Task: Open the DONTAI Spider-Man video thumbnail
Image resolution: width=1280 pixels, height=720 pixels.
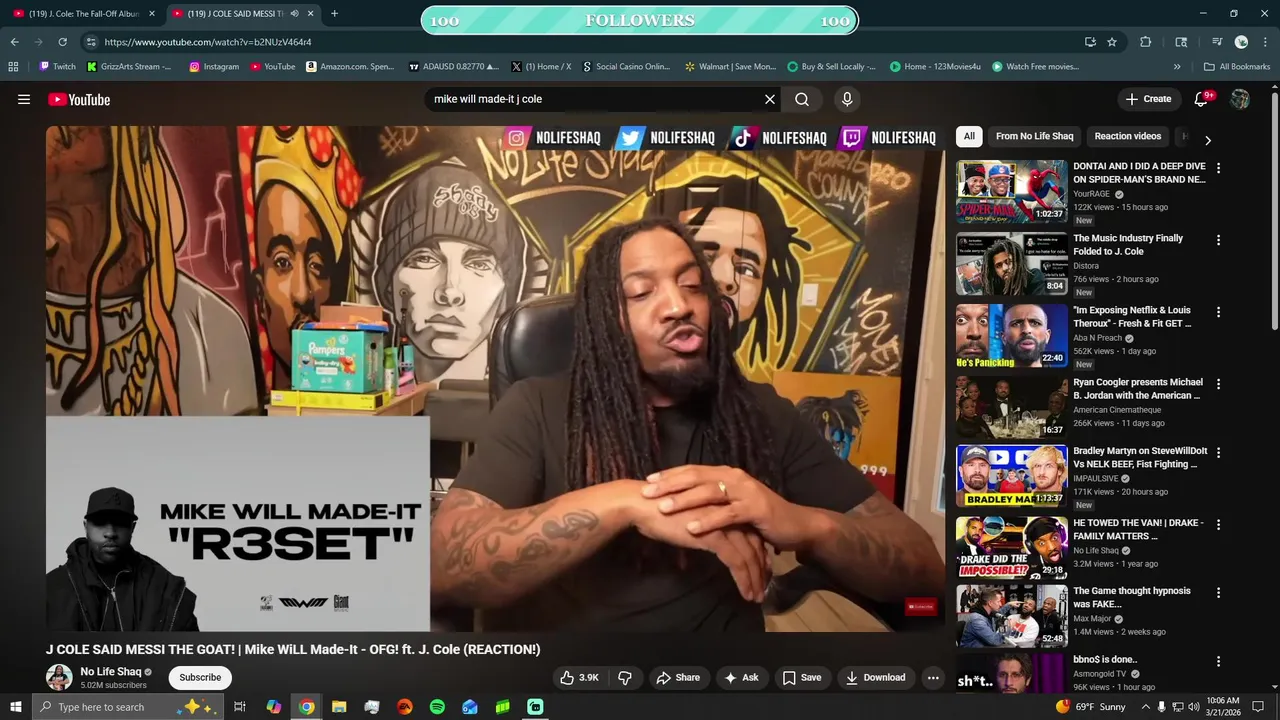Action: pyautogui.click(x=1011, y=191)
